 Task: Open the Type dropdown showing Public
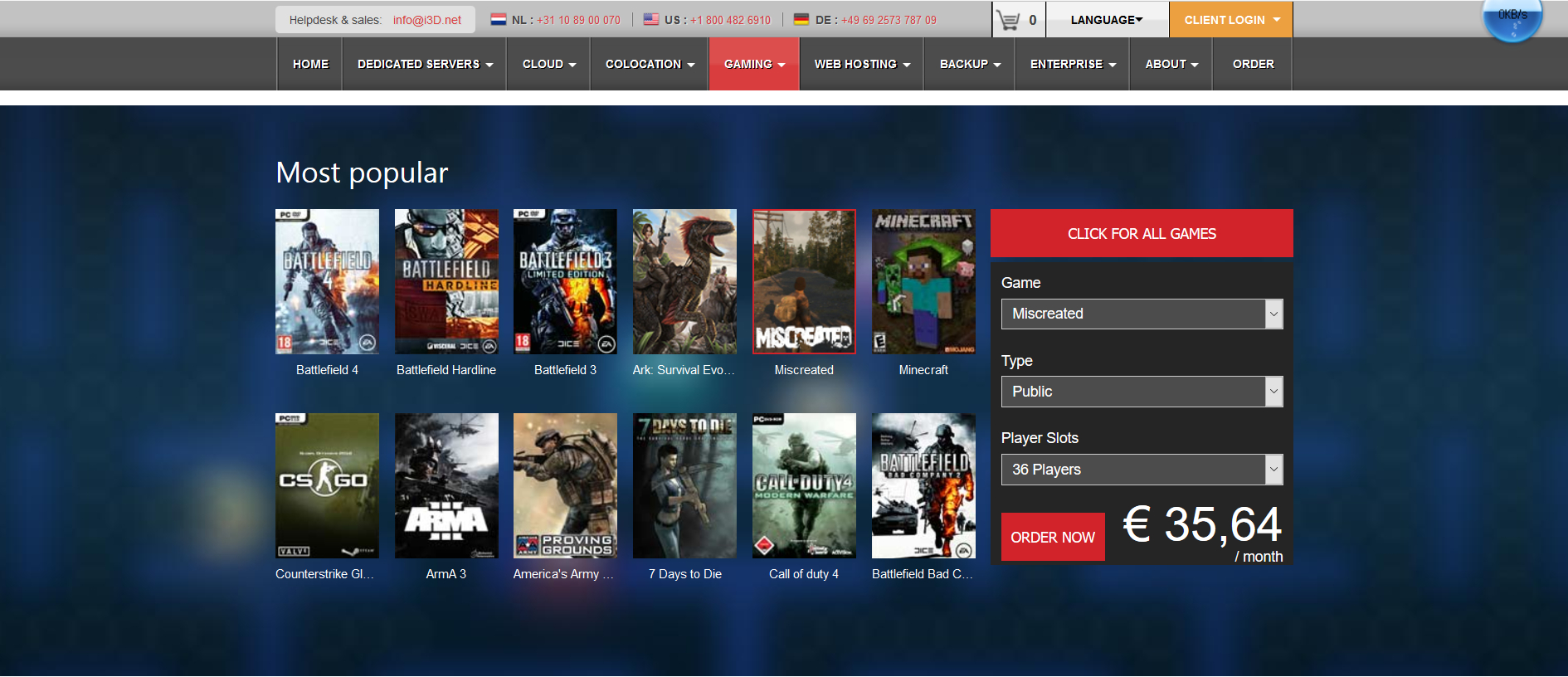pos(1142,392)
